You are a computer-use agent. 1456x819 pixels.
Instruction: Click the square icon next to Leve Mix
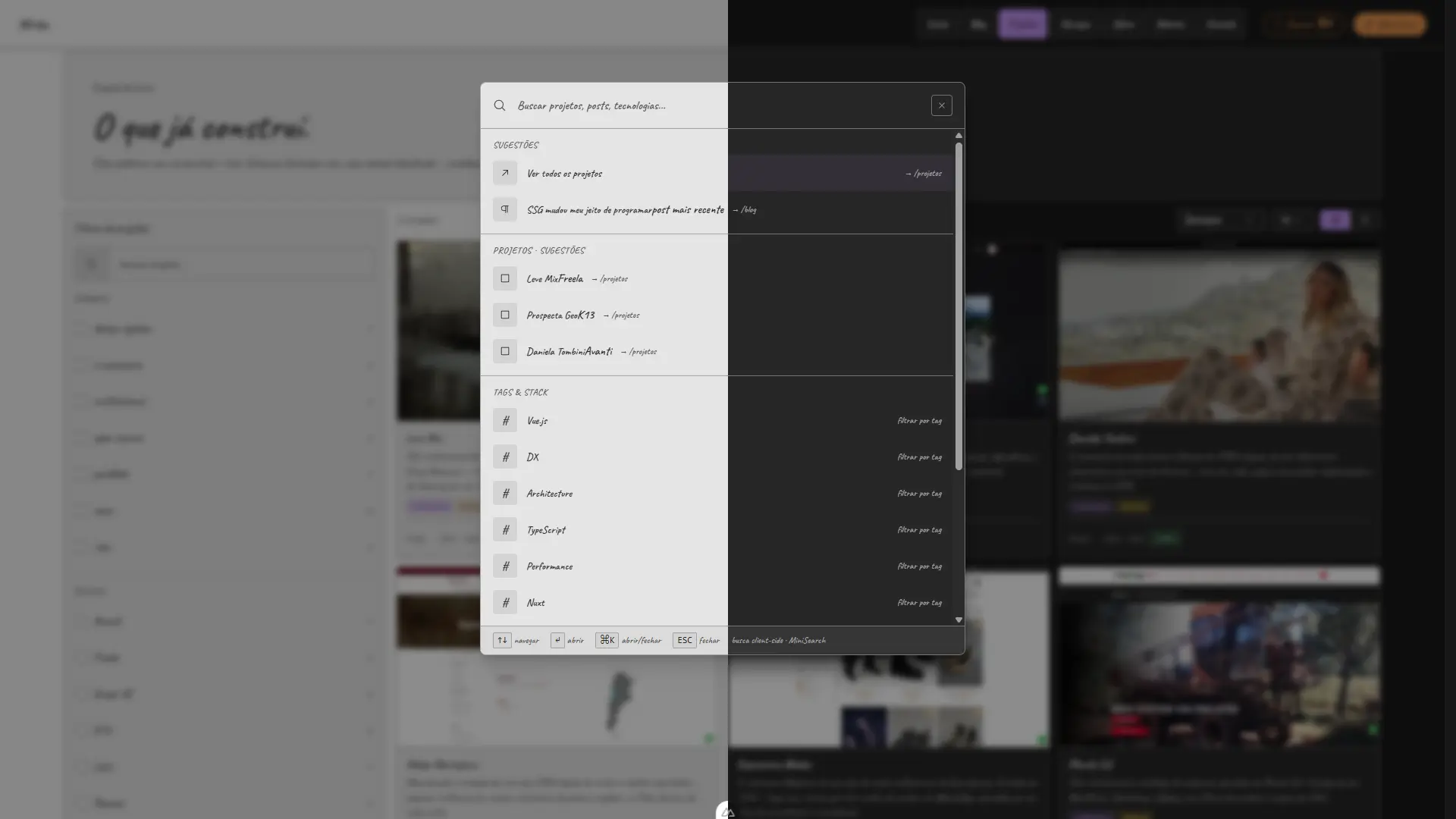(505, 278)
